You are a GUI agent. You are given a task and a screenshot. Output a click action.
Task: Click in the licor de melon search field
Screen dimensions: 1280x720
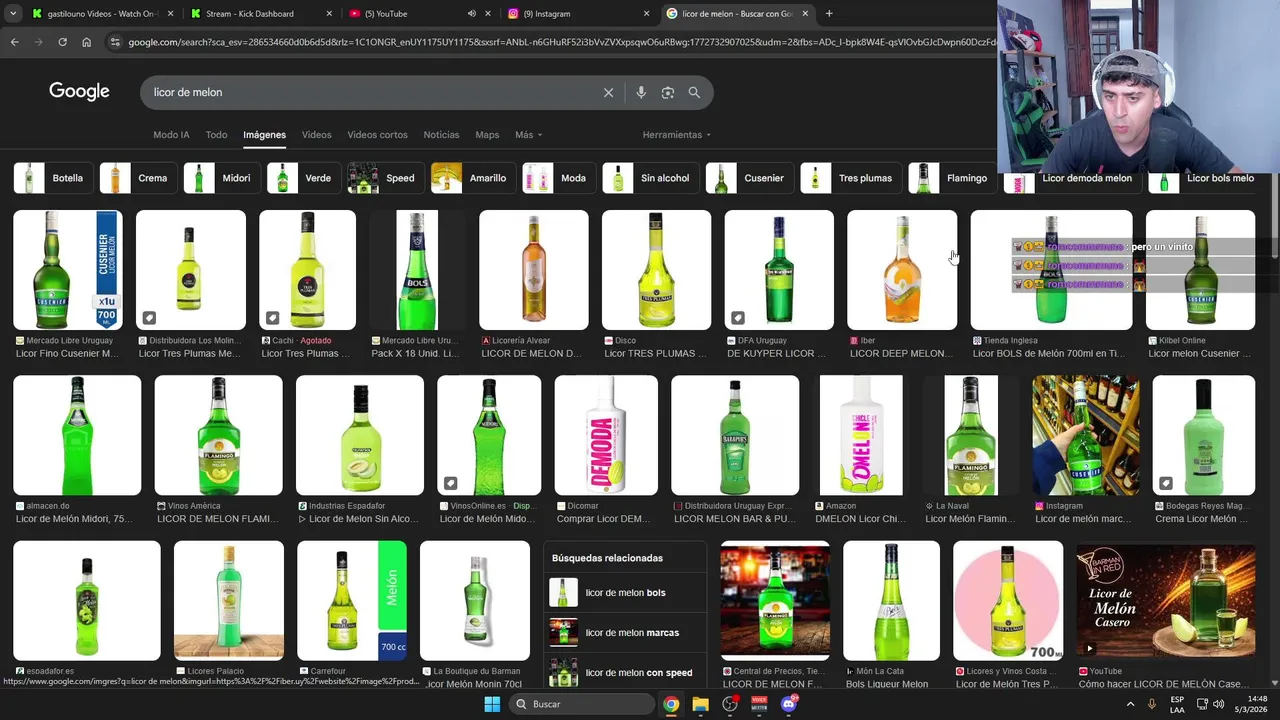tap(370, 92)
